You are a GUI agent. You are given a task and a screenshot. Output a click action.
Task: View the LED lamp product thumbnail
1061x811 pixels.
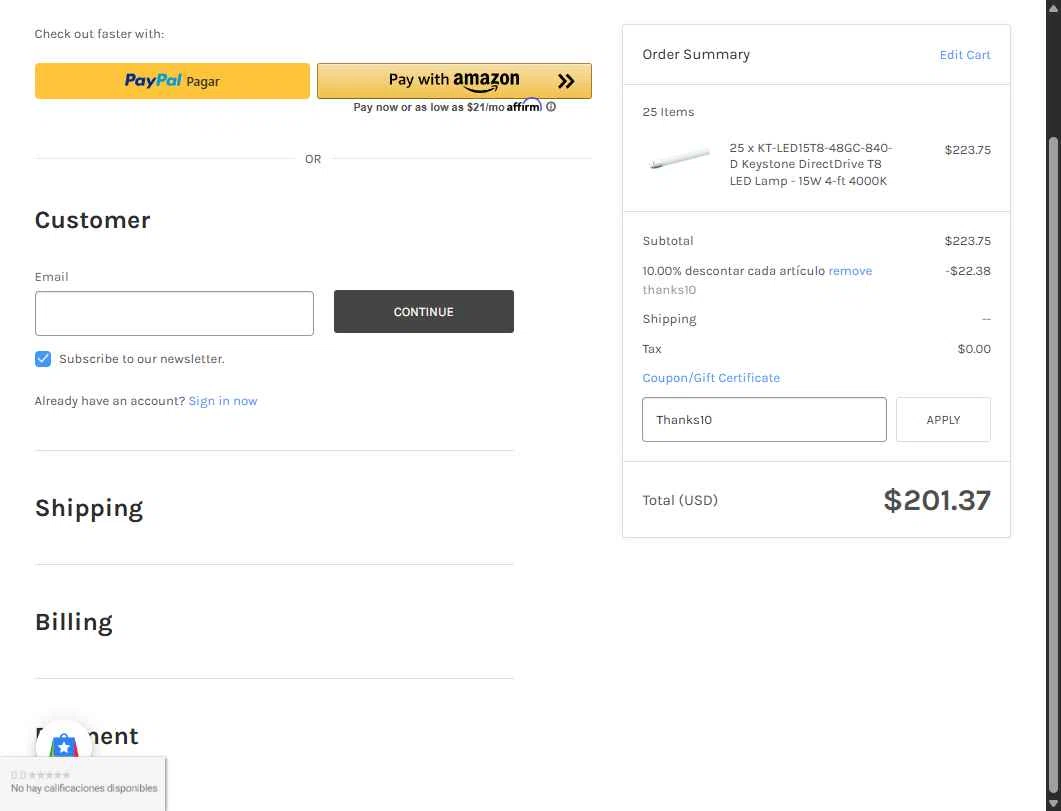(679, 158)
